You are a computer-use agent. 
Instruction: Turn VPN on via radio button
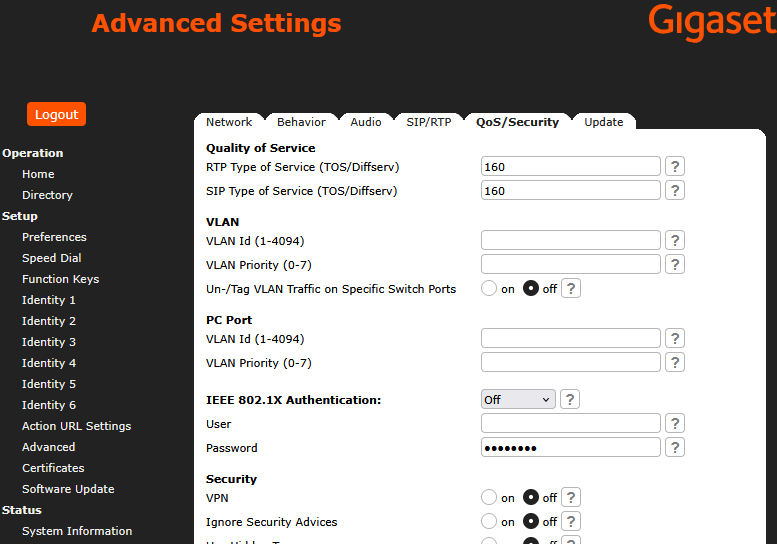click(489, 497)
